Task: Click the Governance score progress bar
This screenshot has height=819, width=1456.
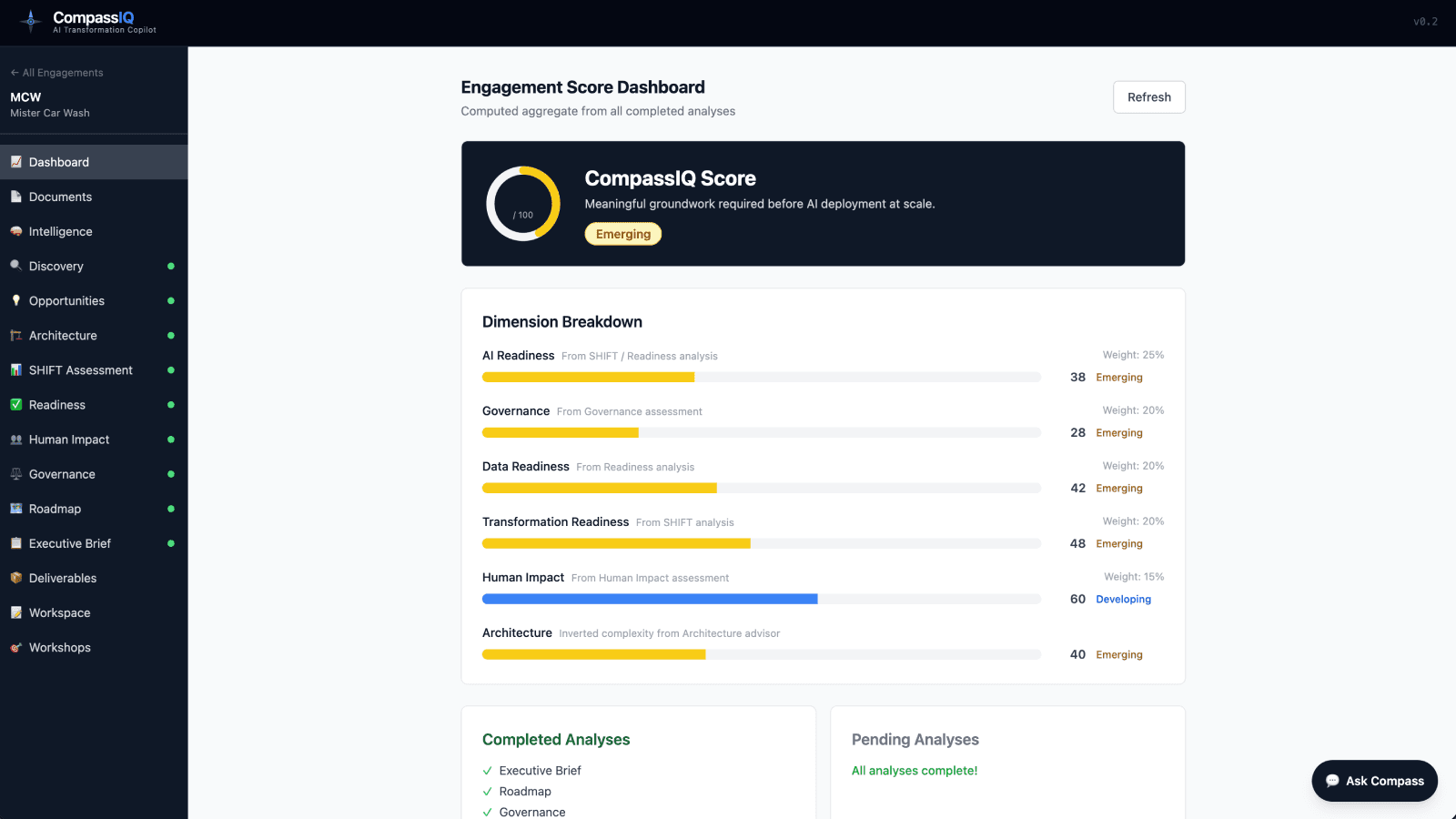Action: [762, 432]
